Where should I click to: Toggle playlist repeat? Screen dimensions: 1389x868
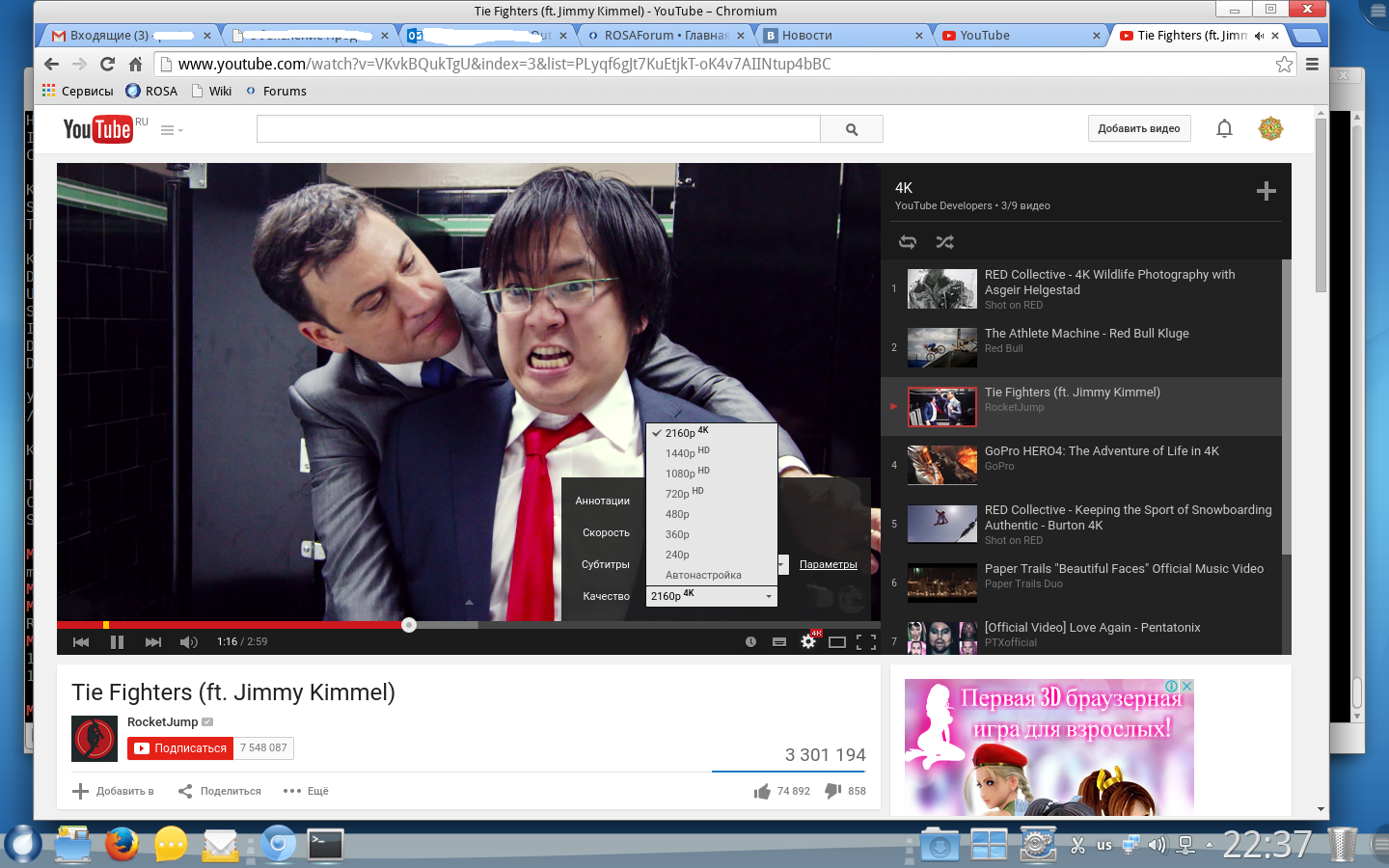pyautogui.click(x=908, y=242)
